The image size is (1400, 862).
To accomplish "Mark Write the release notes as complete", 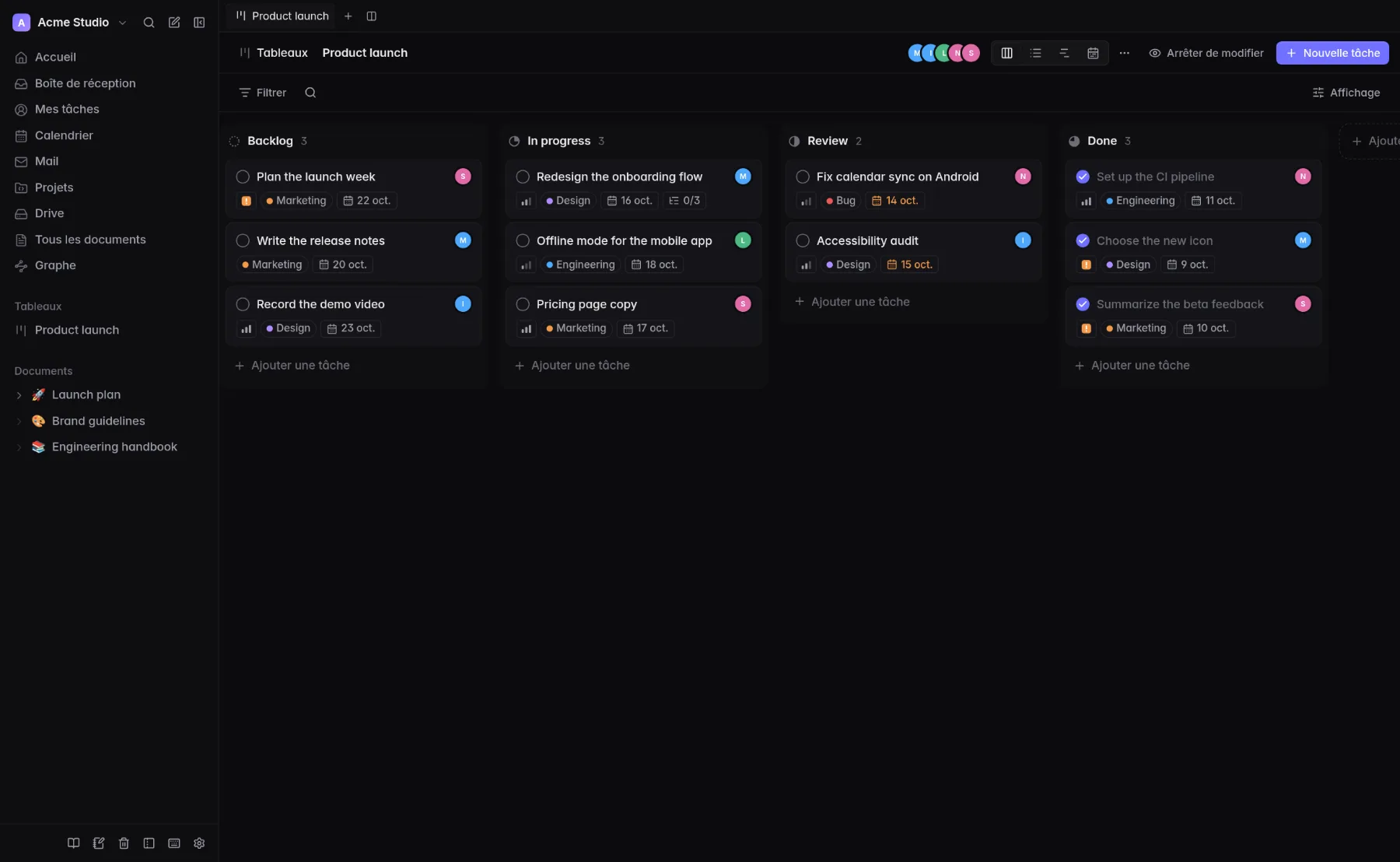I will 243,240.
